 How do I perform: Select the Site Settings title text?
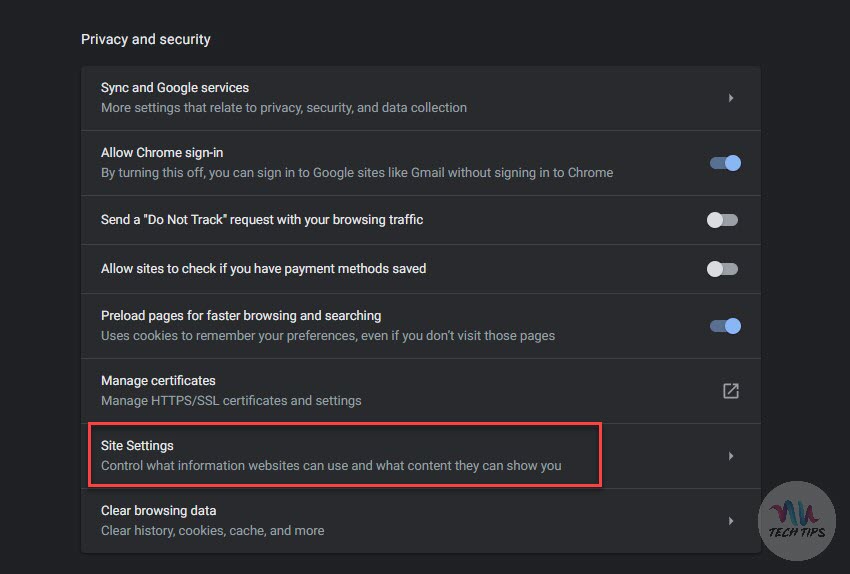[137, 446]
